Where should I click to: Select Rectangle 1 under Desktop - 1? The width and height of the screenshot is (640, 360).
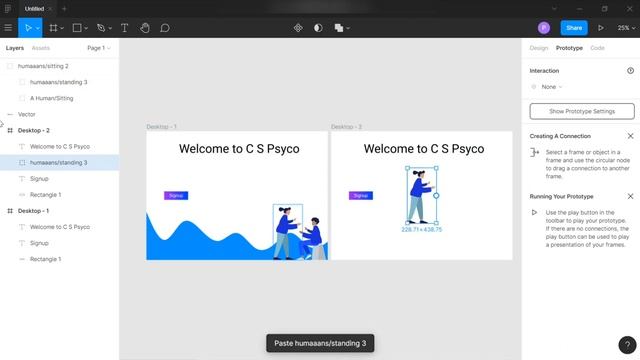(60, 259)
